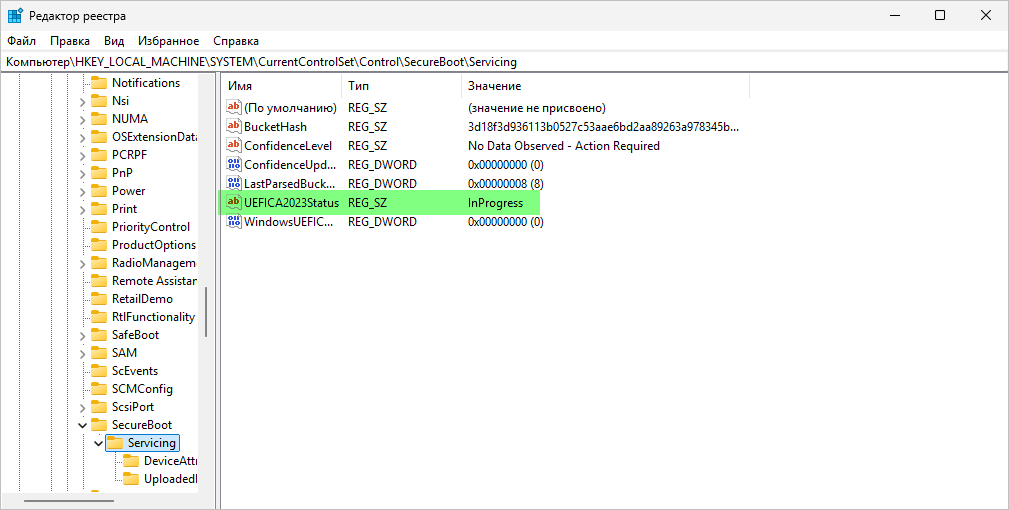Viewport: 1009px width, 510px height.
Task: Click the string icon next to UEFICA2023Status
Action: [234, 203]
